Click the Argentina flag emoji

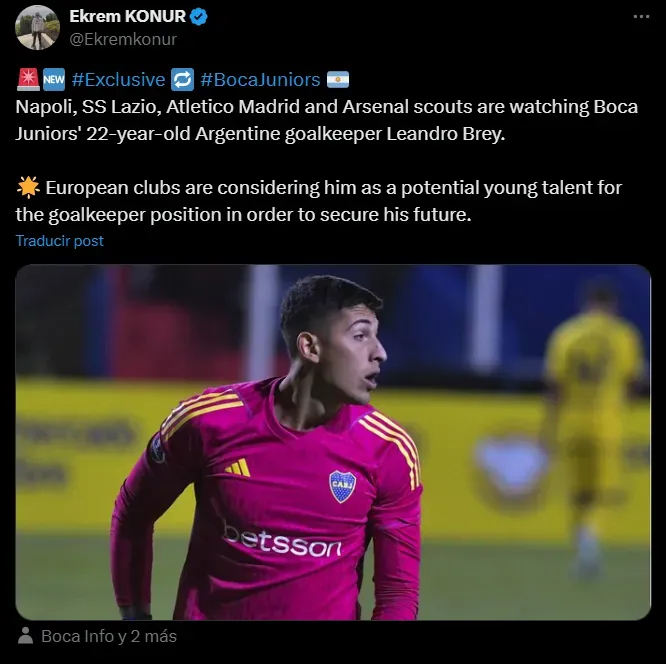point(338,79)
